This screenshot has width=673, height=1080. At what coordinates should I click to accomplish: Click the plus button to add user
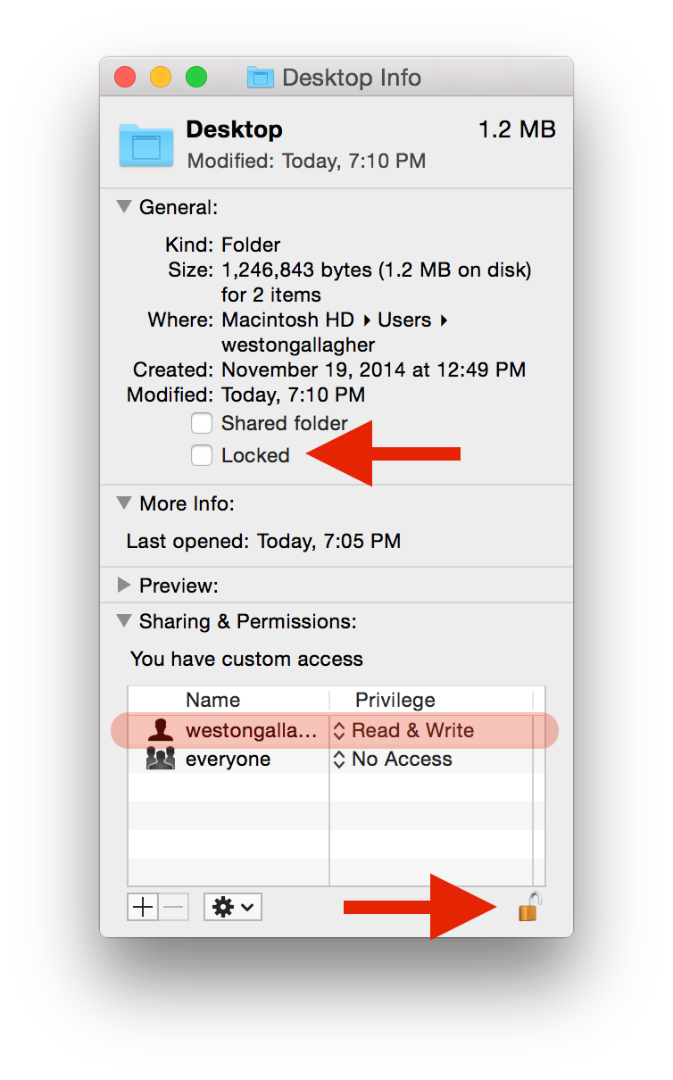tap(144, 907)
